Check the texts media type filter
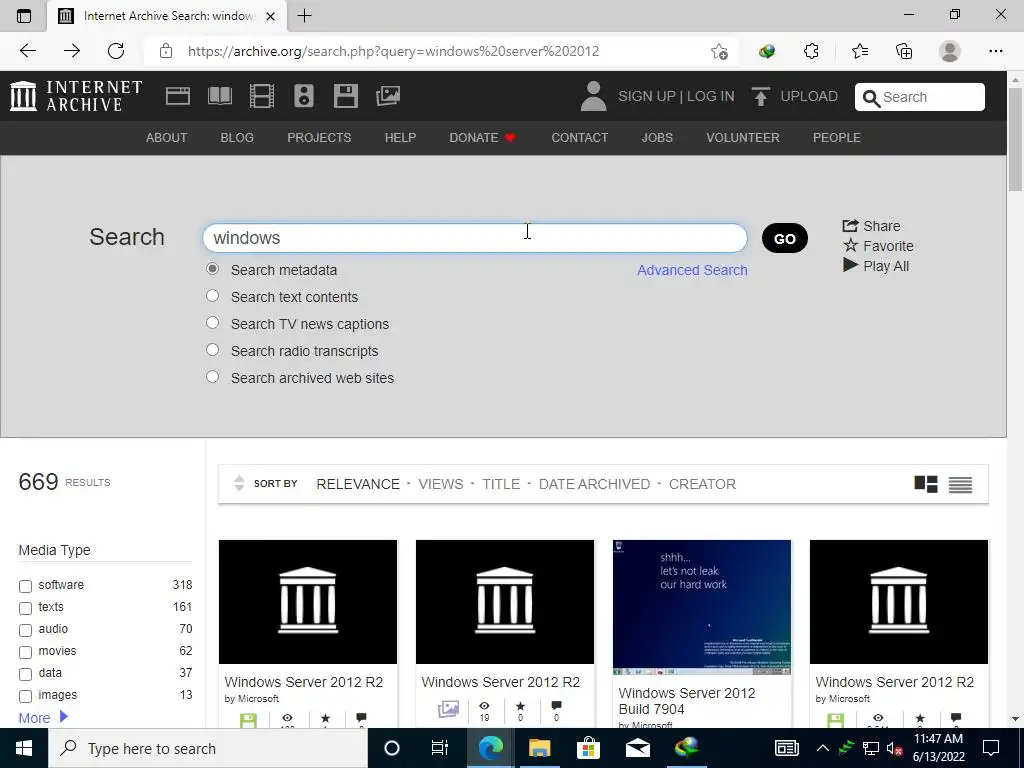Screen dimensions: 1024x768 (25, 608)
